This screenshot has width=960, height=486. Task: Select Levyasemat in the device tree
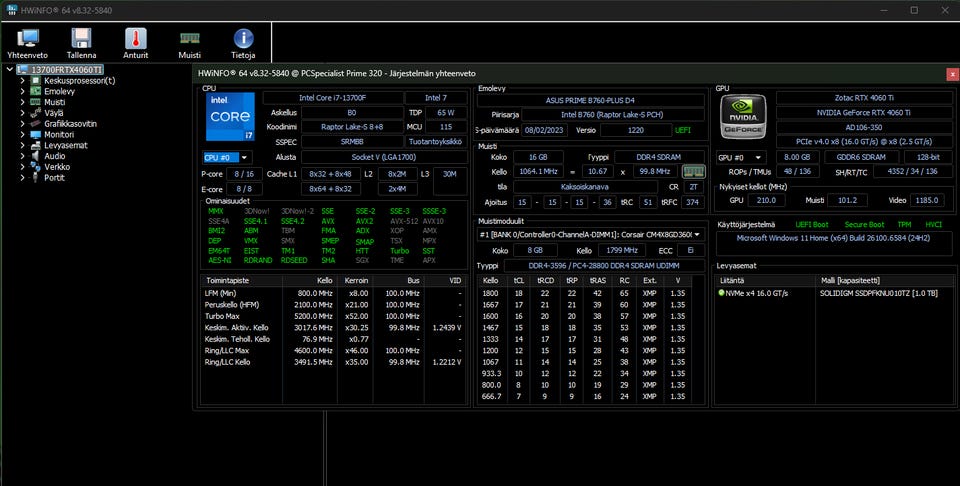pos(65,145)
